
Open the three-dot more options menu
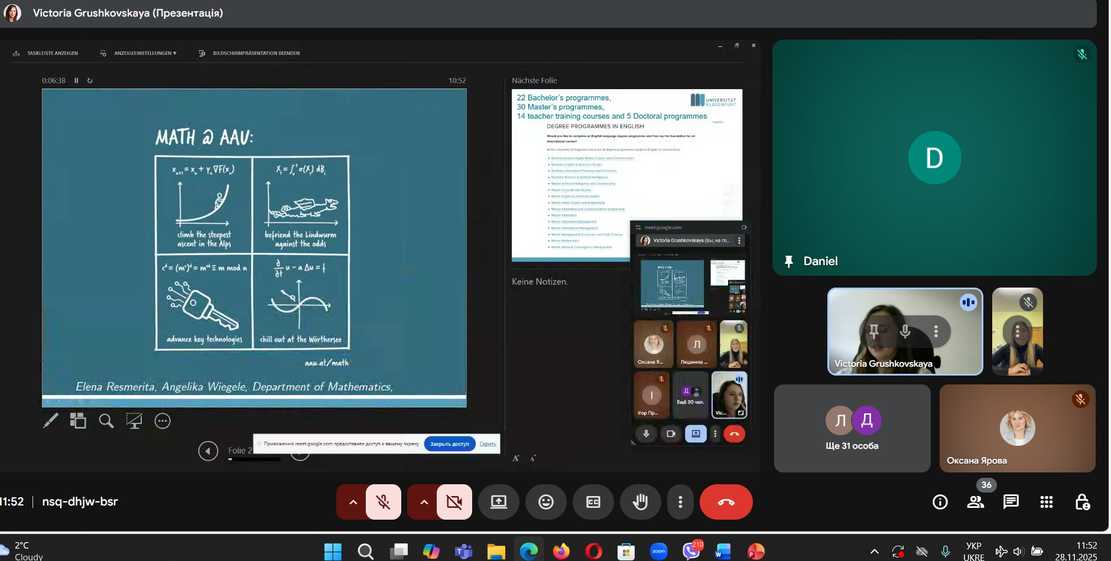680,502
